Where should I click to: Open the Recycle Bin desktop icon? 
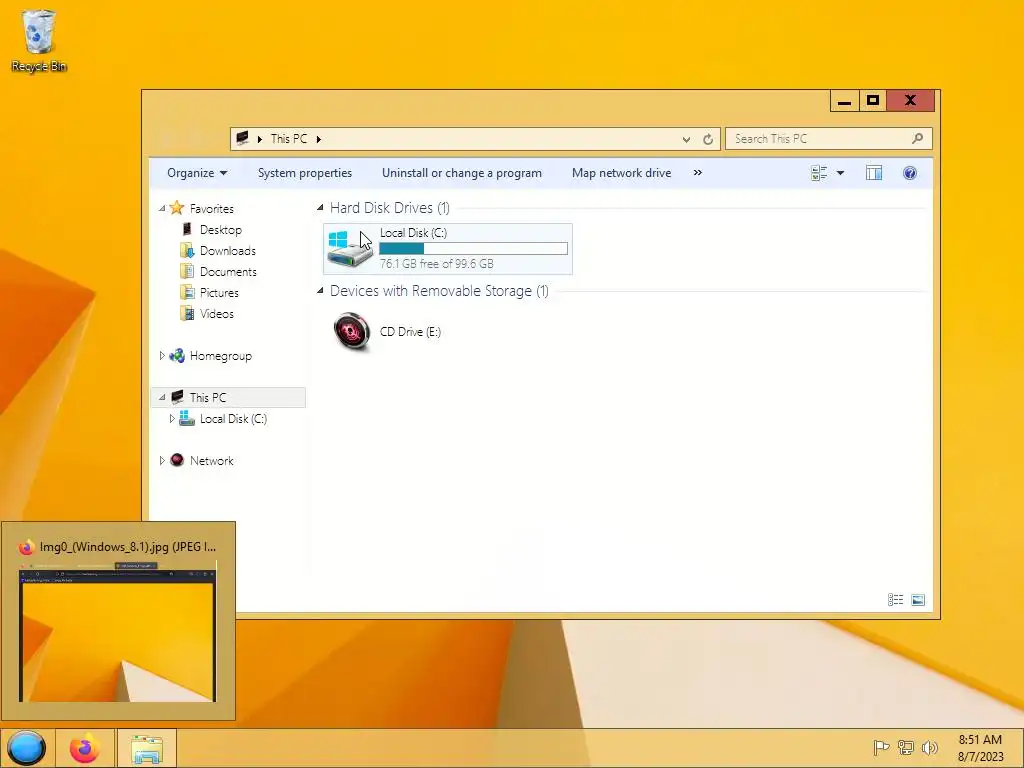click(39, 40)
